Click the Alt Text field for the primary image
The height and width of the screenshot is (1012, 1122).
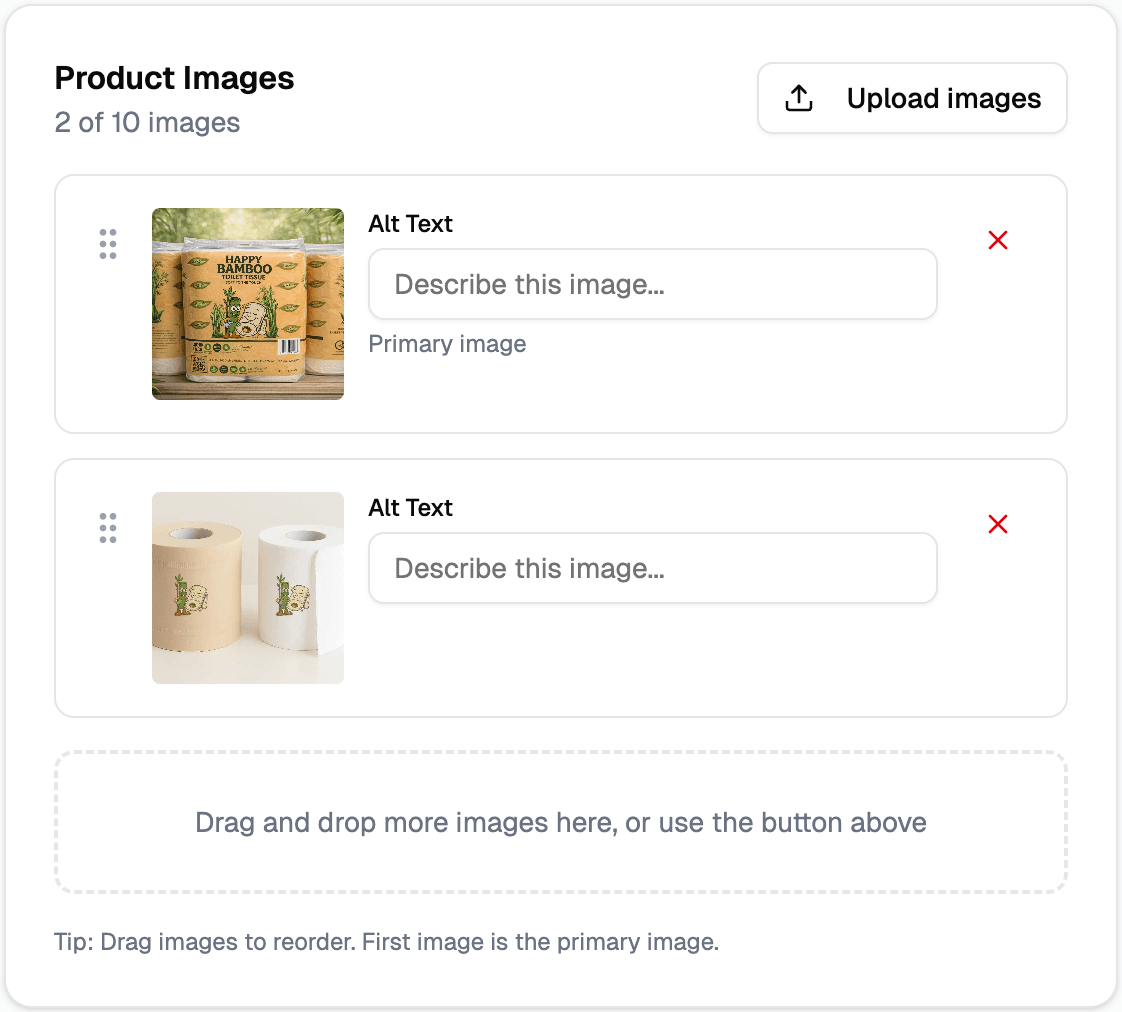pos(652,284)
